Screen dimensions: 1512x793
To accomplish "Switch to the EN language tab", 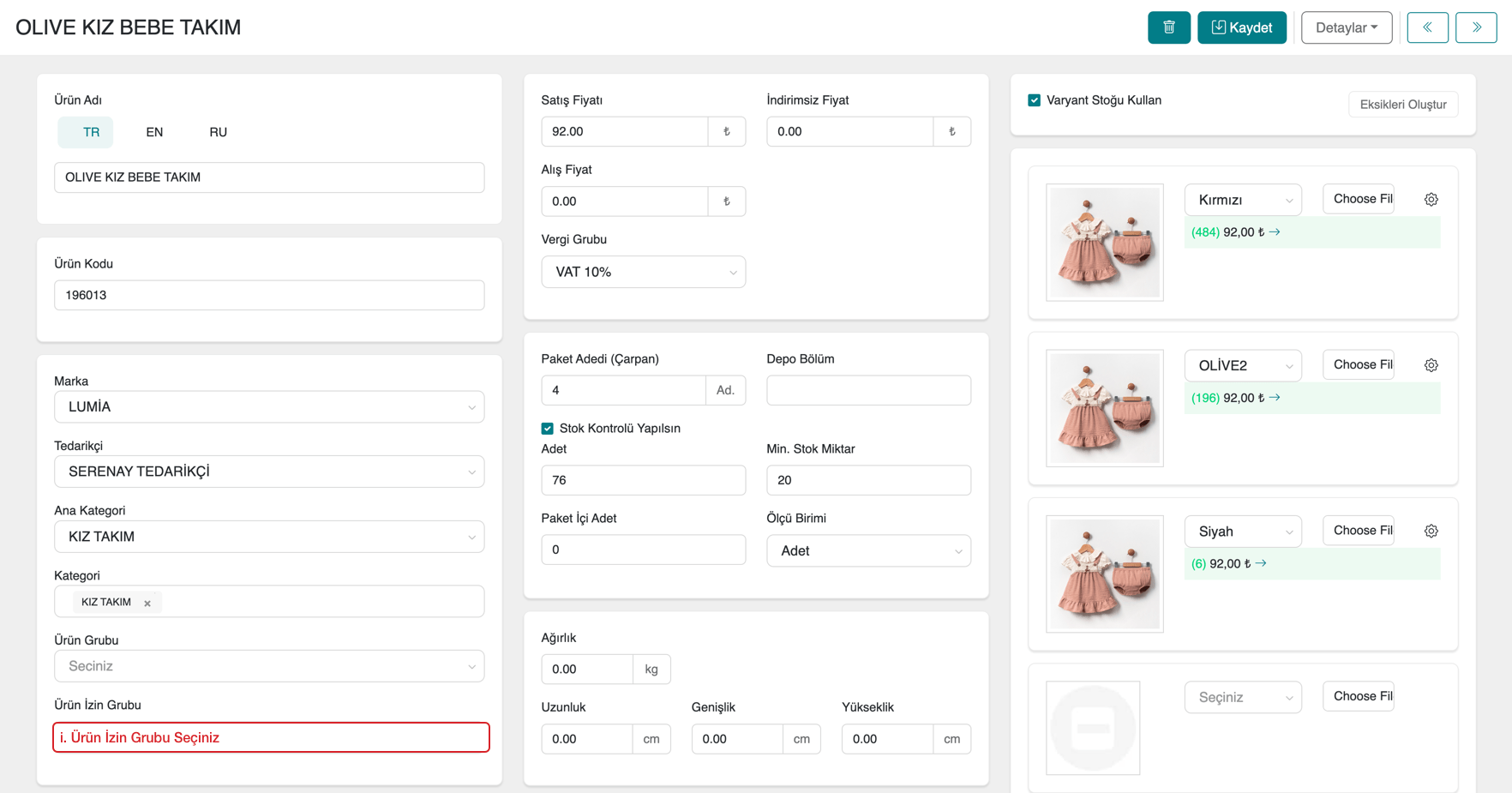I will pyautogui.click(x=154, y=132).
